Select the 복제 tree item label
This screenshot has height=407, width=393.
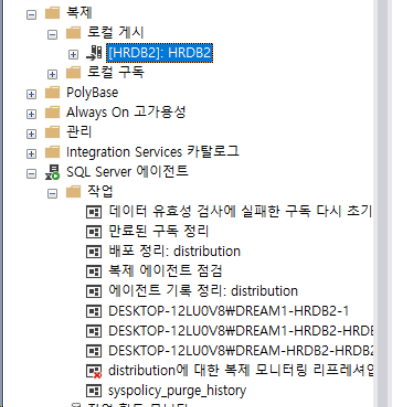coord(79,13)
